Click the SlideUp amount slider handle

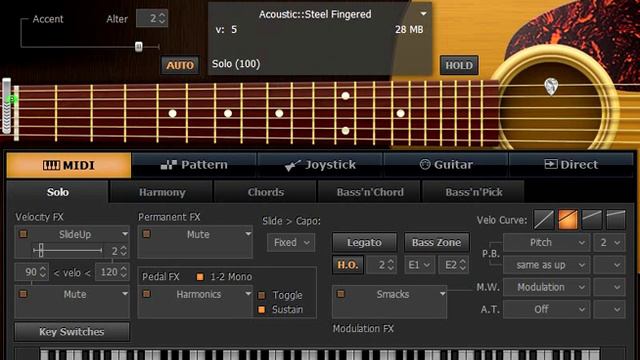(x=41, y=250)
